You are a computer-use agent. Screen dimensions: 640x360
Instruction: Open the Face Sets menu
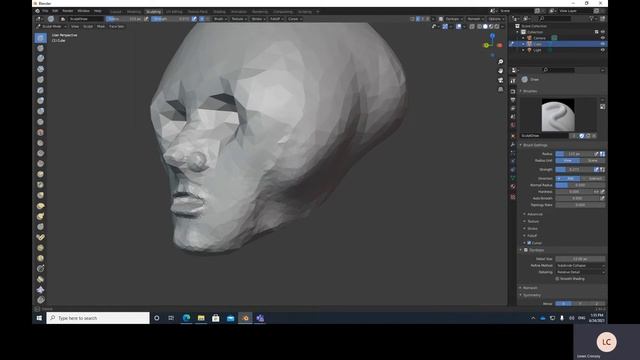(x=116, y=27)
